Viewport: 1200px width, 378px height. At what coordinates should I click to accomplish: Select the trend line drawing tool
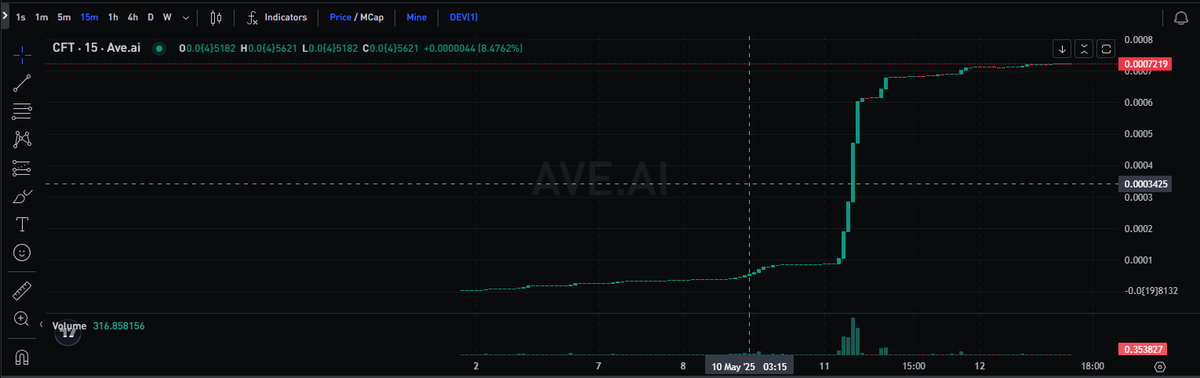pyautogui.click(x=22, y=83)
